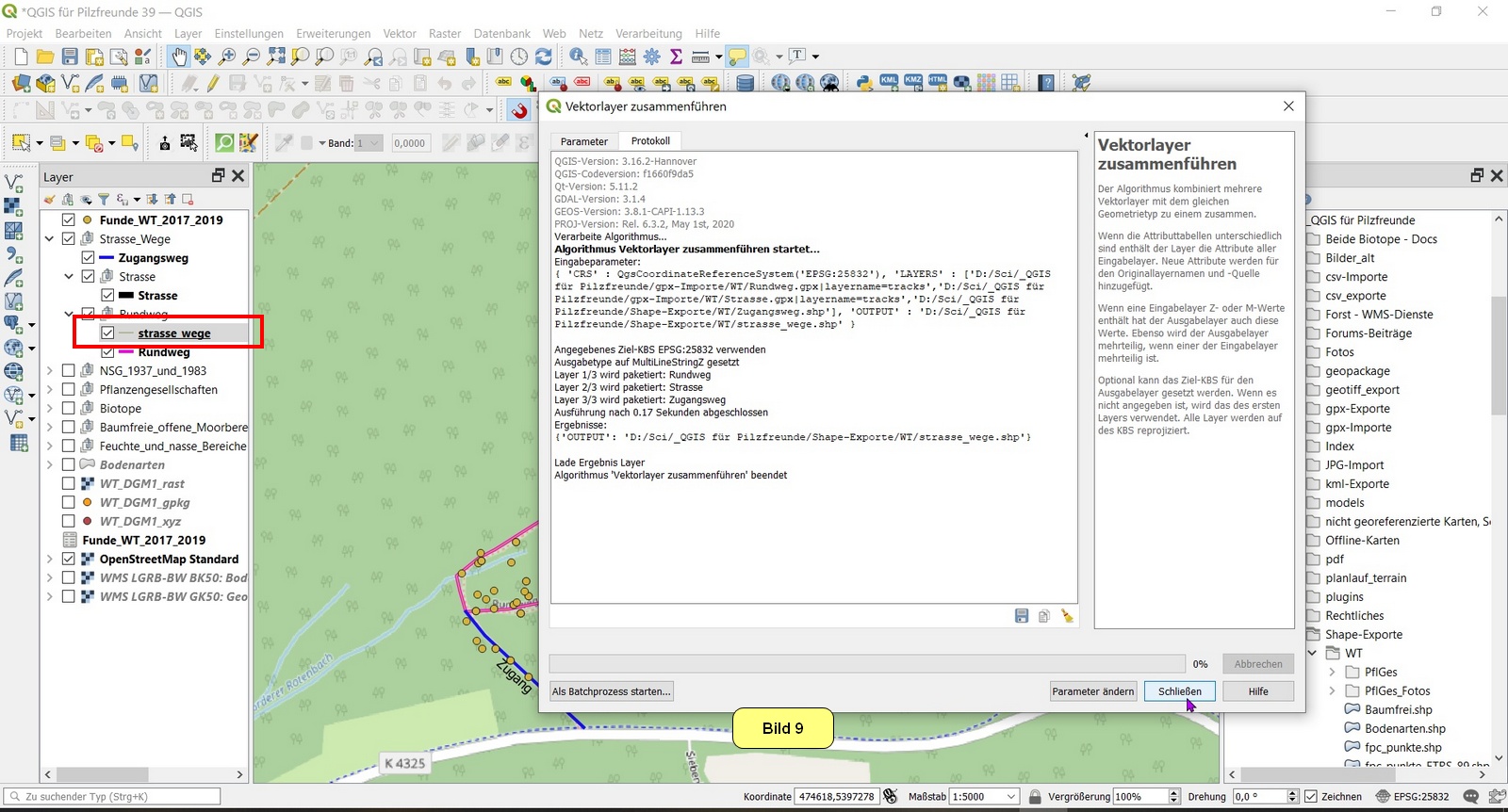The image size is (1508, 812).
Task: Click the Refresh map icon
Action: (544, 57)
